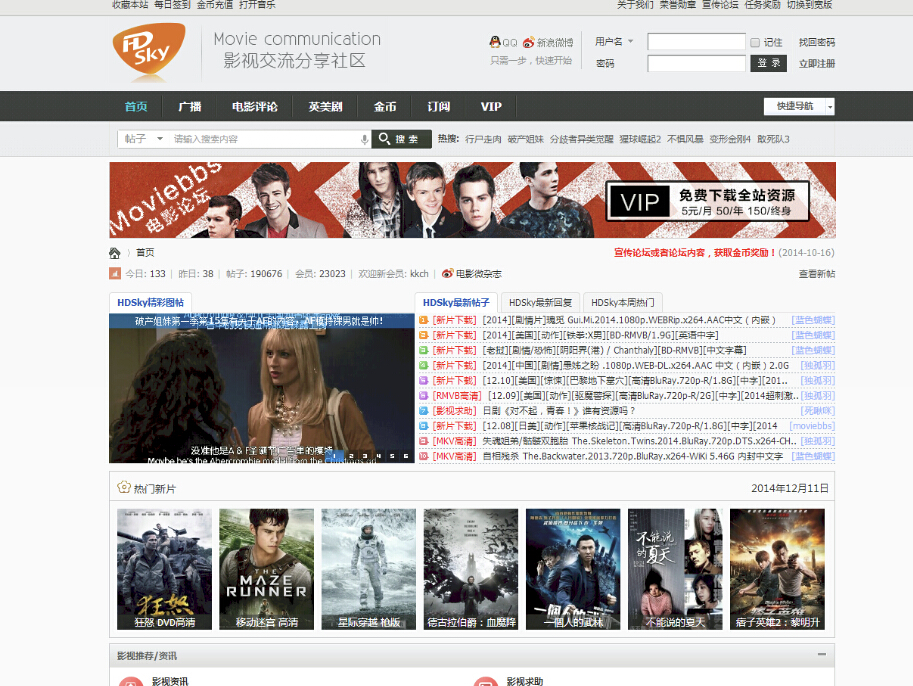Log in with the Sina Weibo icon
Image resolution: width=913 pixels, height=686 pixels.
pyautogui.click(x=528, y=43)
